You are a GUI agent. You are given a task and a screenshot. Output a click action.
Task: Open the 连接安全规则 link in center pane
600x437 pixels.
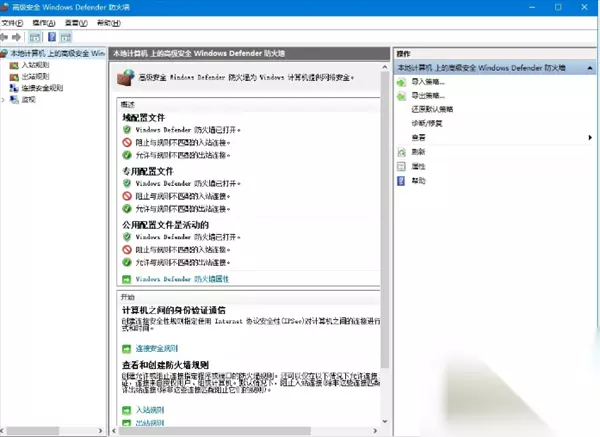[x=157, y=349]
